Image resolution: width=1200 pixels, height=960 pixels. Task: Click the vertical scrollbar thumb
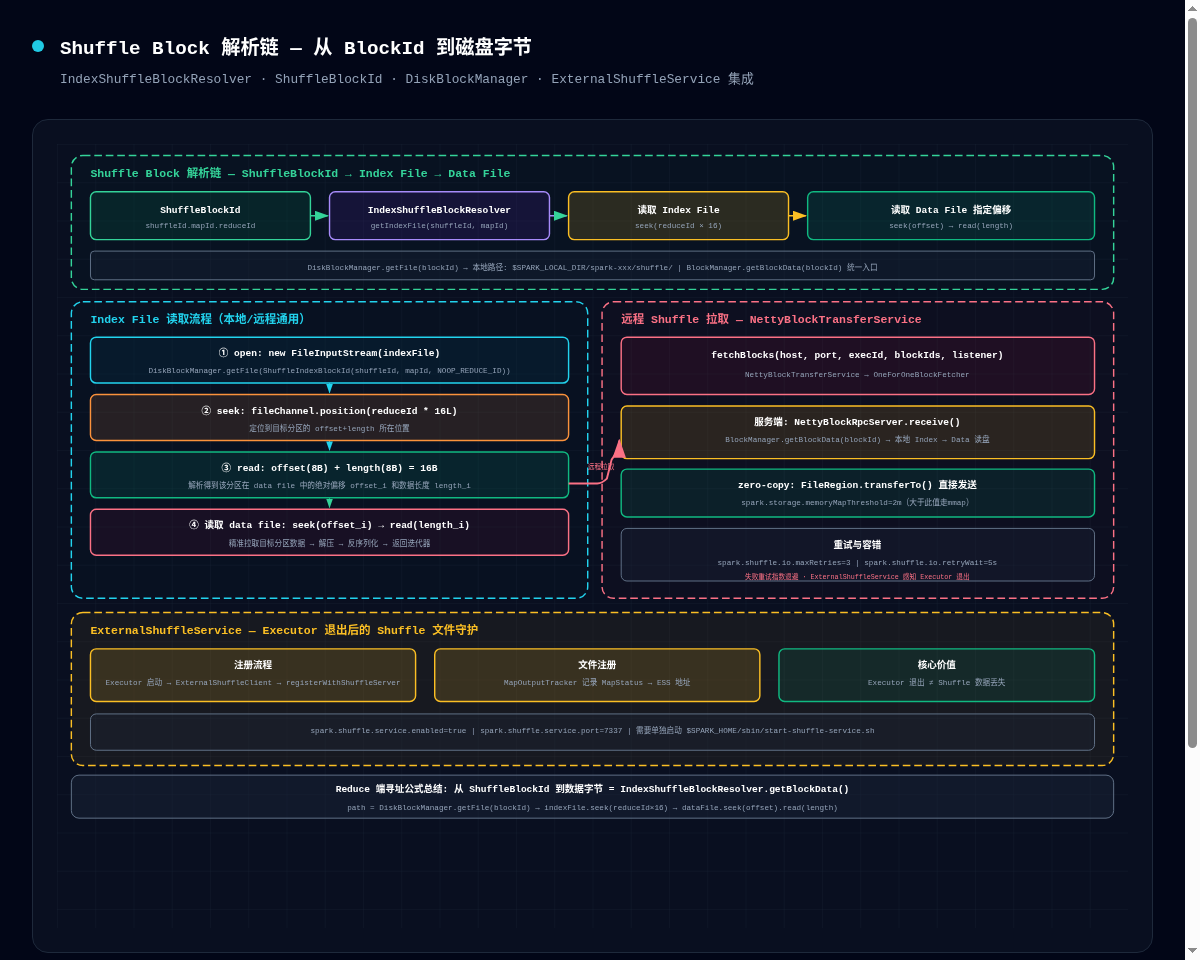tap(1192, 383)
